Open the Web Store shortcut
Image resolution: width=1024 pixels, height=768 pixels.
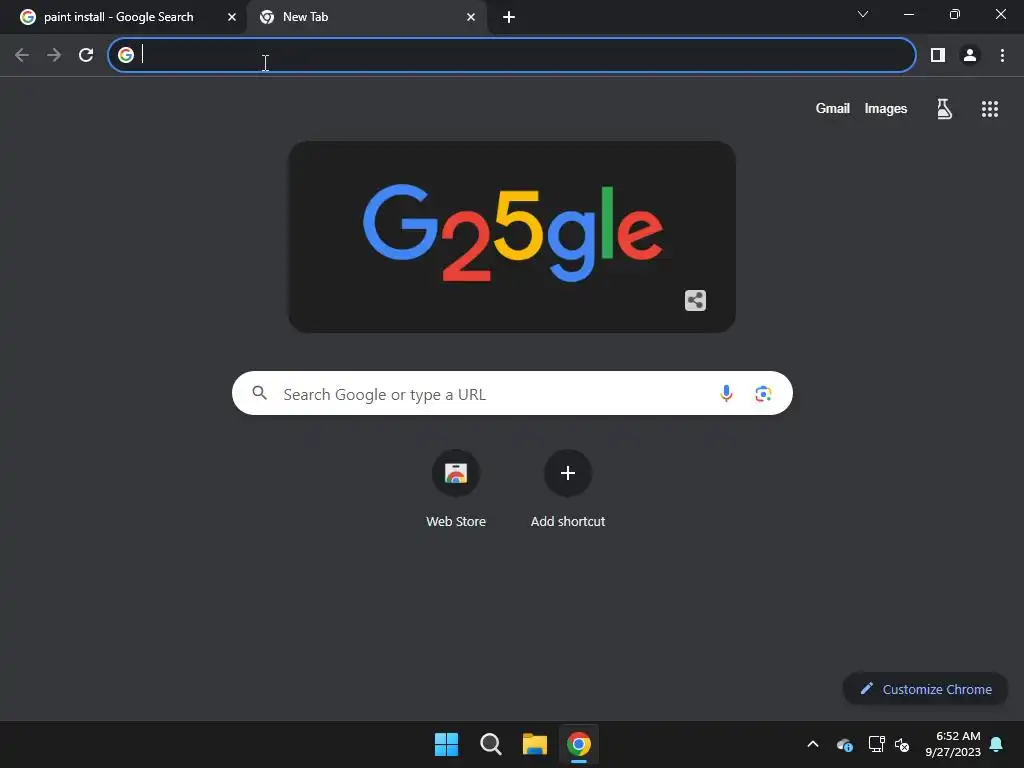[456, 488]
